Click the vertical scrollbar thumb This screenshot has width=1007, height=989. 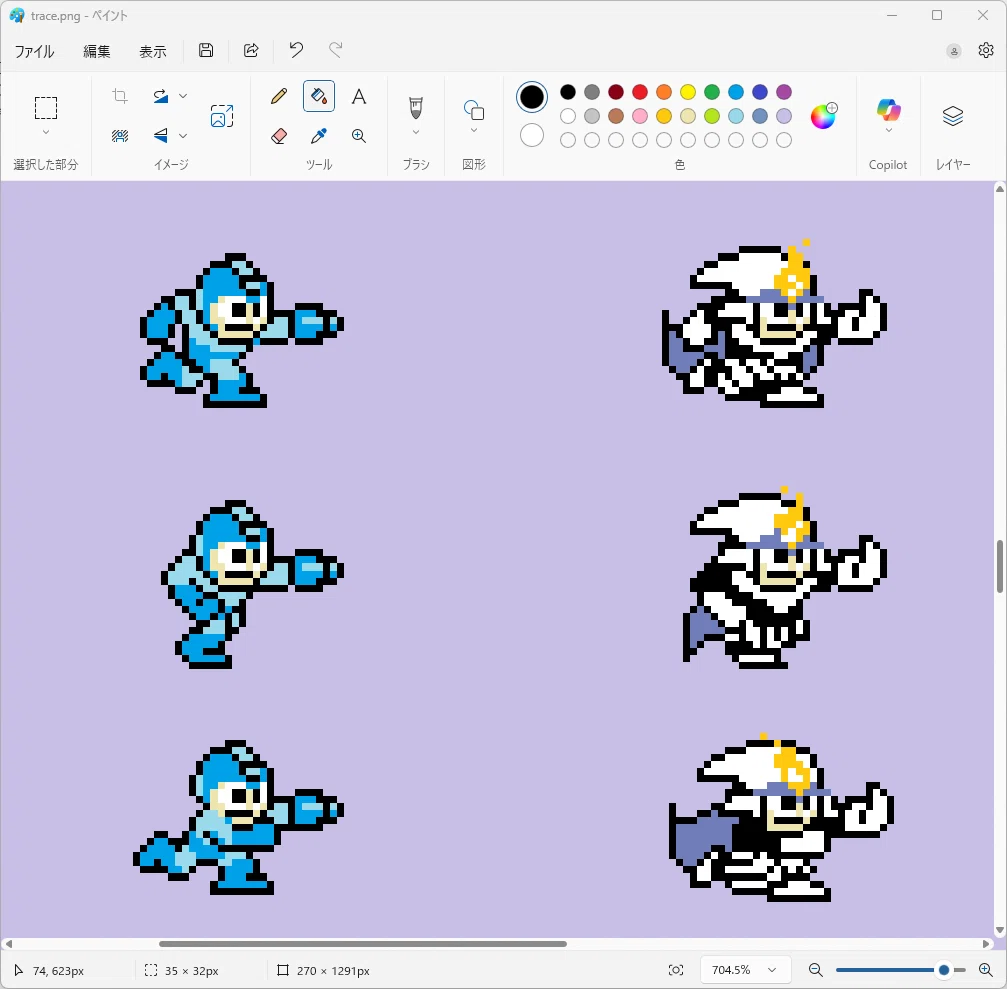click(x=999, y=566)
